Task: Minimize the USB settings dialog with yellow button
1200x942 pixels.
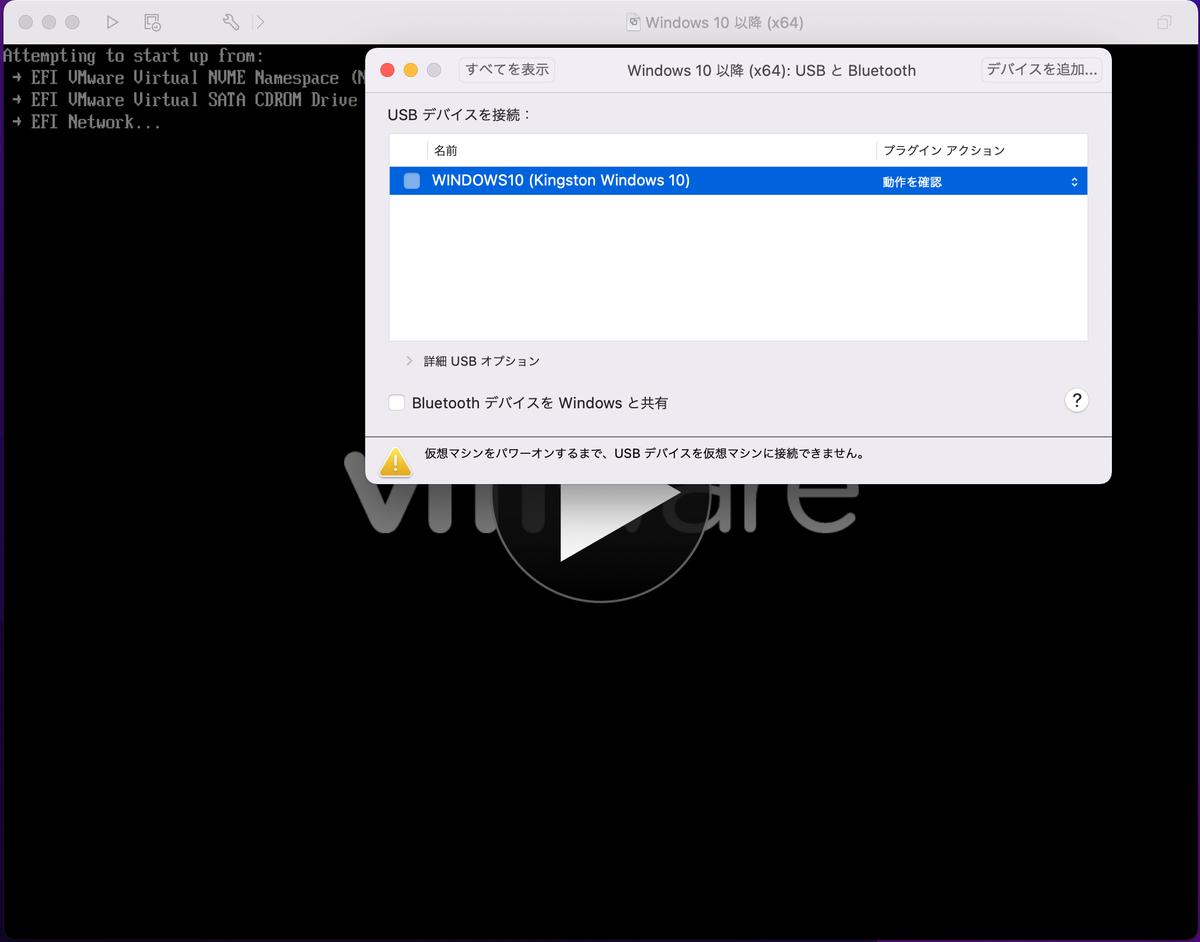Action: pos(410,70)
